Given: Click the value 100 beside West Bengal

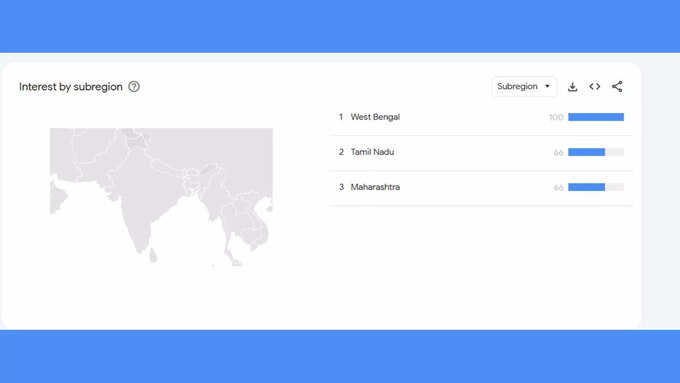Looking at the screenshot, I should coord(556,117).
